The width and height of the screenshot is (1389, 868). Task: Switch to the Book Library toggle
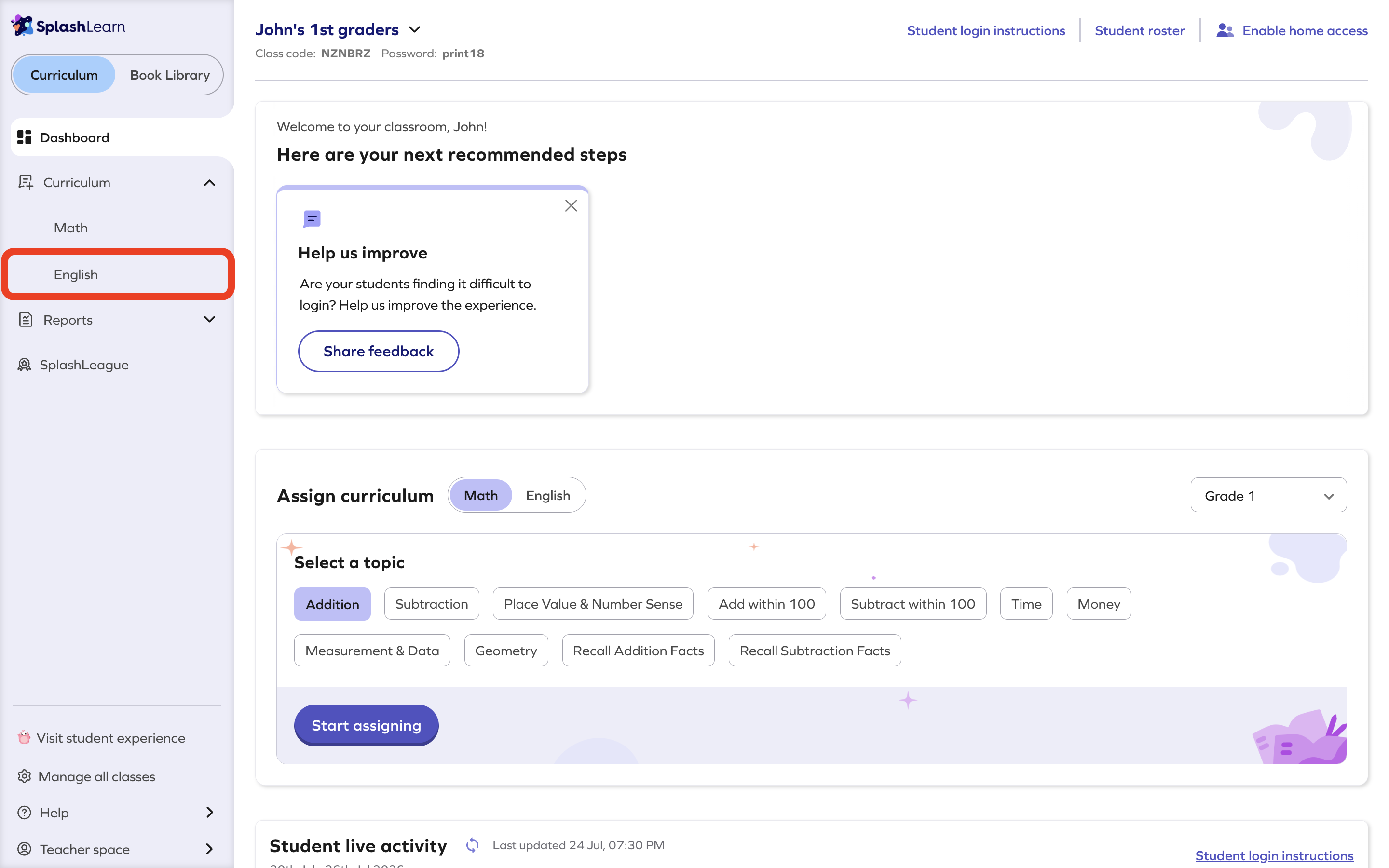[x=170, y=75]
